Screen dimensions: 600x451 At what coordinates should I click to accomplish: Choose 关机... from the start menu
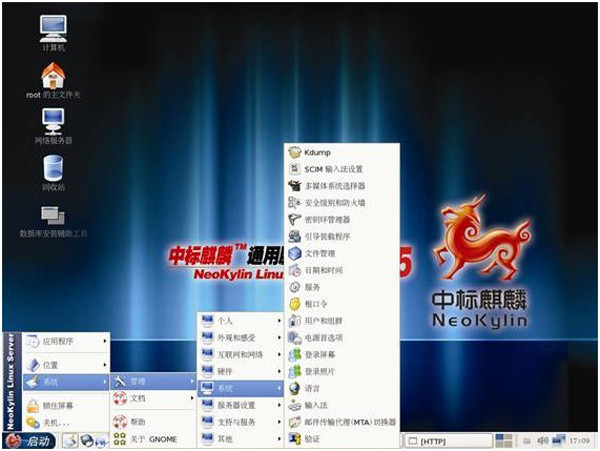click(x=66, y=423)
